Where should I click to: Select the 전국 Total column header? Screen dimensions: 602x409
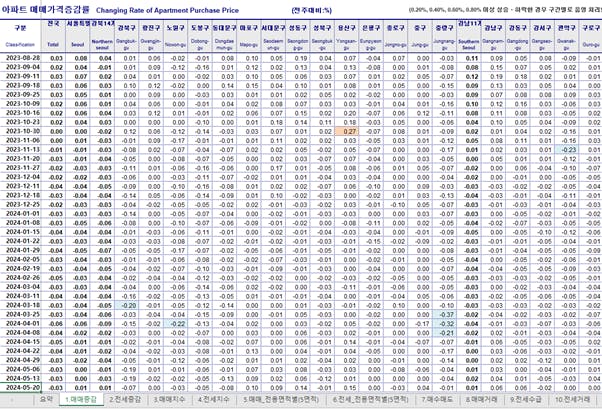coord(53,36)
